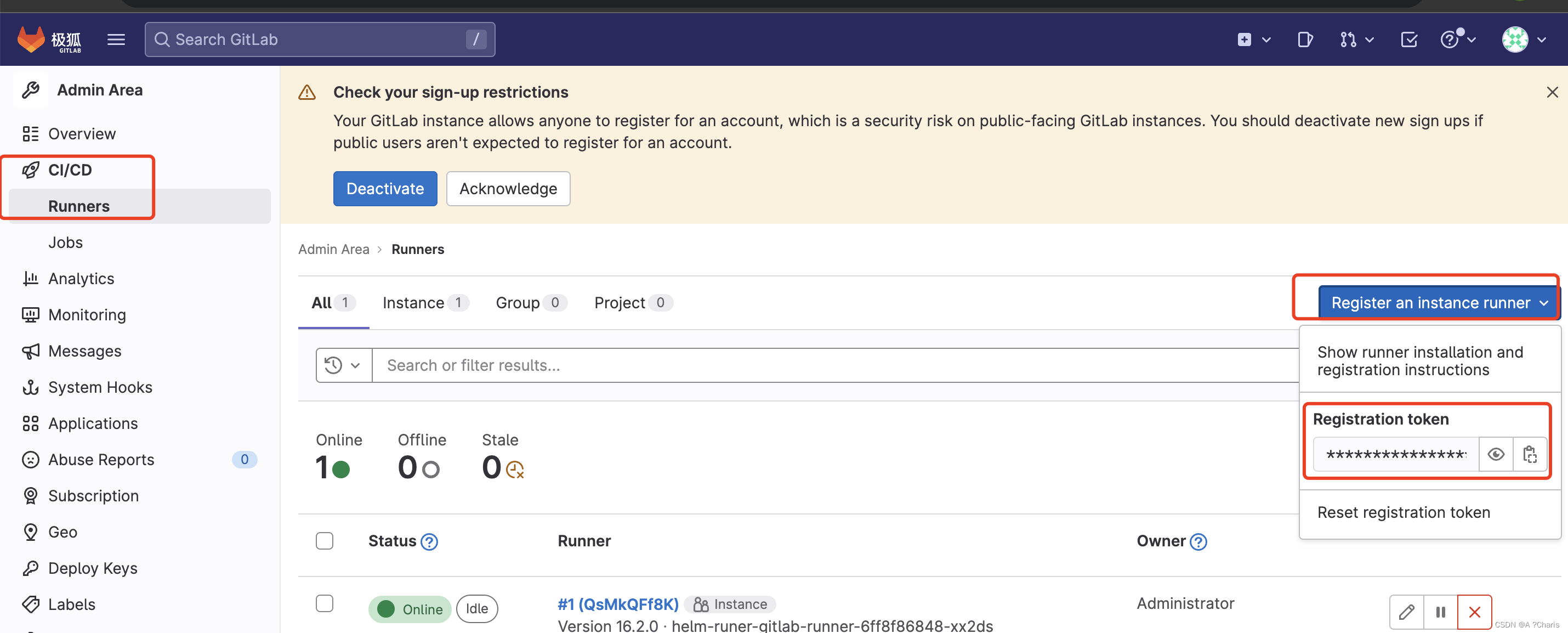Open the hamburger sidebar menu icon
Viewport: 1568px width, 633px height.
[116, 39]
